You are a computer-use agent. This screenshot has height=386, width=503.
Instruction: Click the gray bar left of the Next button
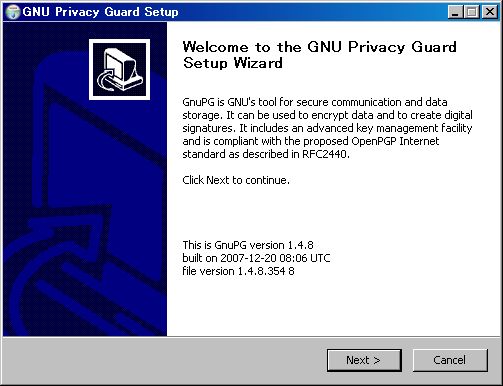click(163, 360)
